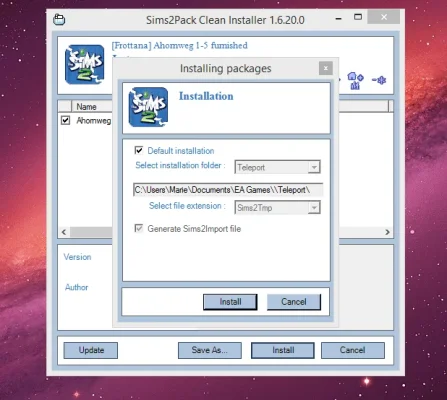The image size is (447, 400).
Task: Click the snowflake icon in main header
Action: (x=379, y=80)
